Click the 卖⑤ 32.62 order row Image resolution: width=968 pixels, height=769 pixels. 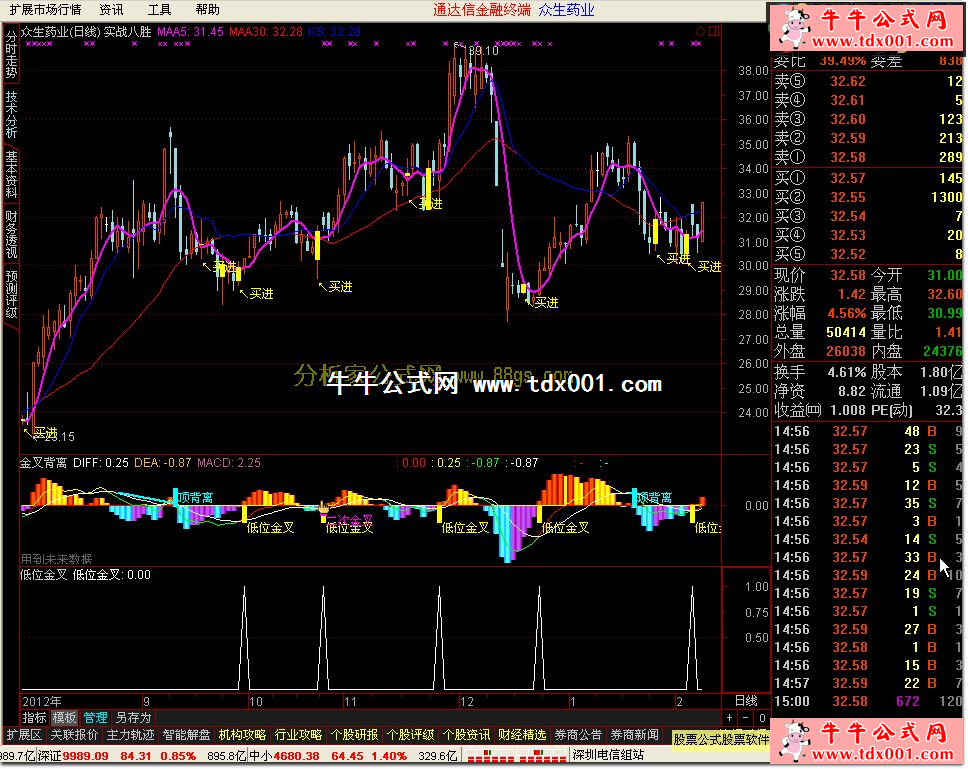coord(867,81)
